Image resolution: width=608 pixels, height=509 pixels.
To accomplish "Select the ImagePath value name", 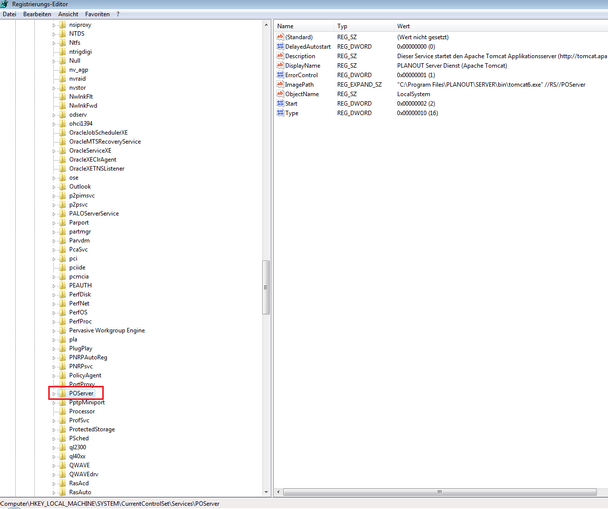I will coord(299,85).
